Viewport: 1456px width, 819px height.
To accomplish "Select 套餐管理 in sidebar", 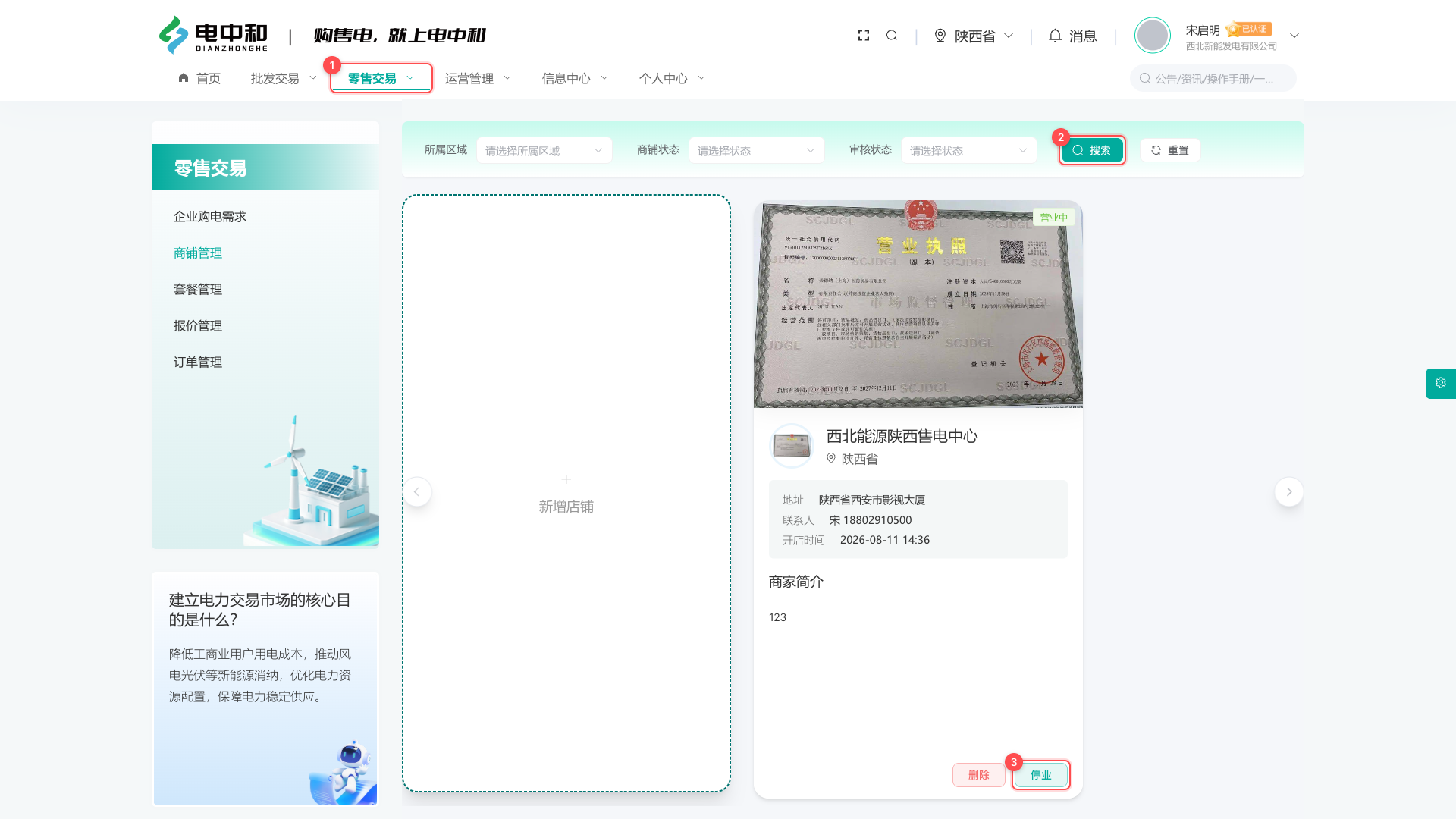I will pos(198,290).
